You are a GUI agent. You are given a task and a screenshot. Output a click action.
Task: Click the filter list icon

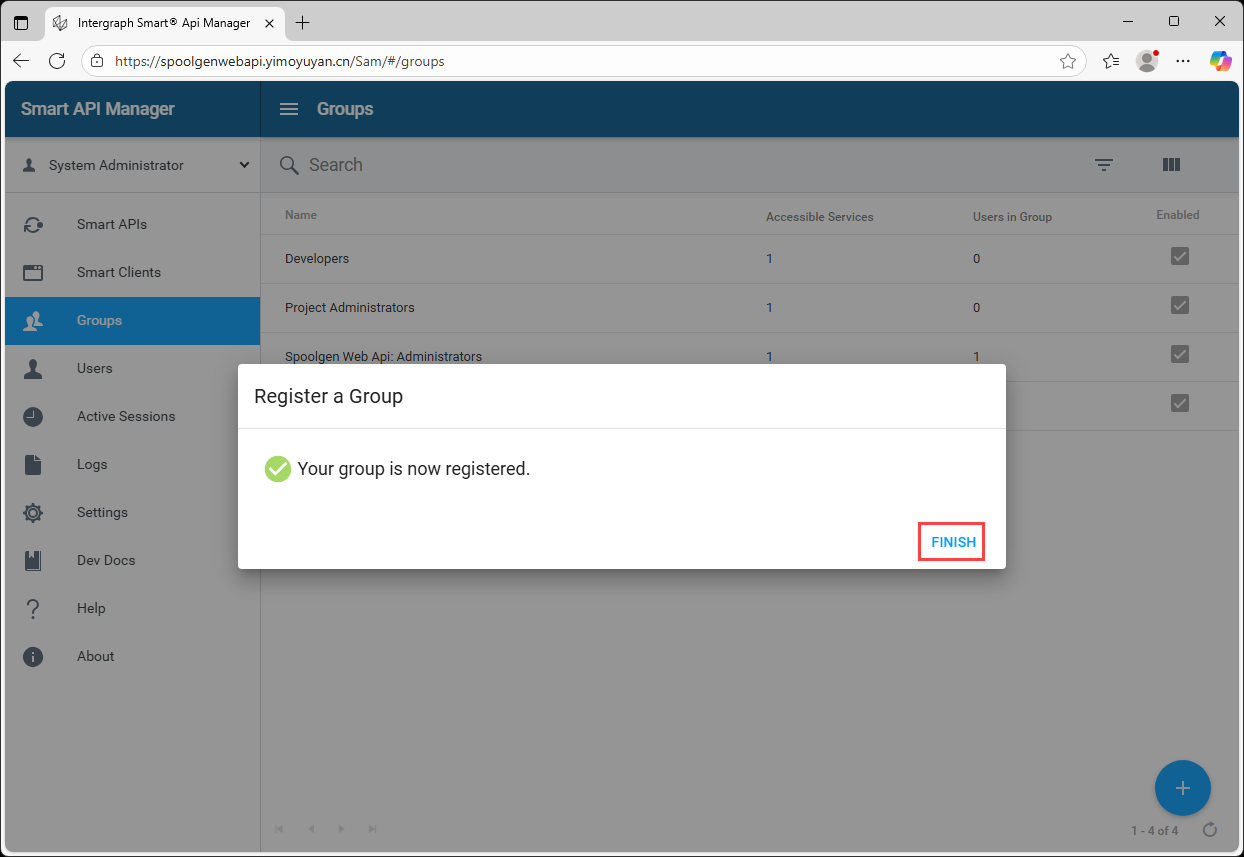pyautogui.click(x=1103, y=165)
